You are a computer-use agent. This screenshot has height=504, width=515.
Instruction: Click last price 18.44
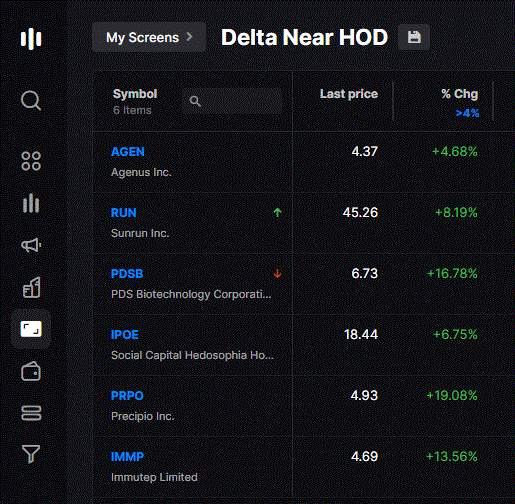pyautogui.click(x=361, y=334)
